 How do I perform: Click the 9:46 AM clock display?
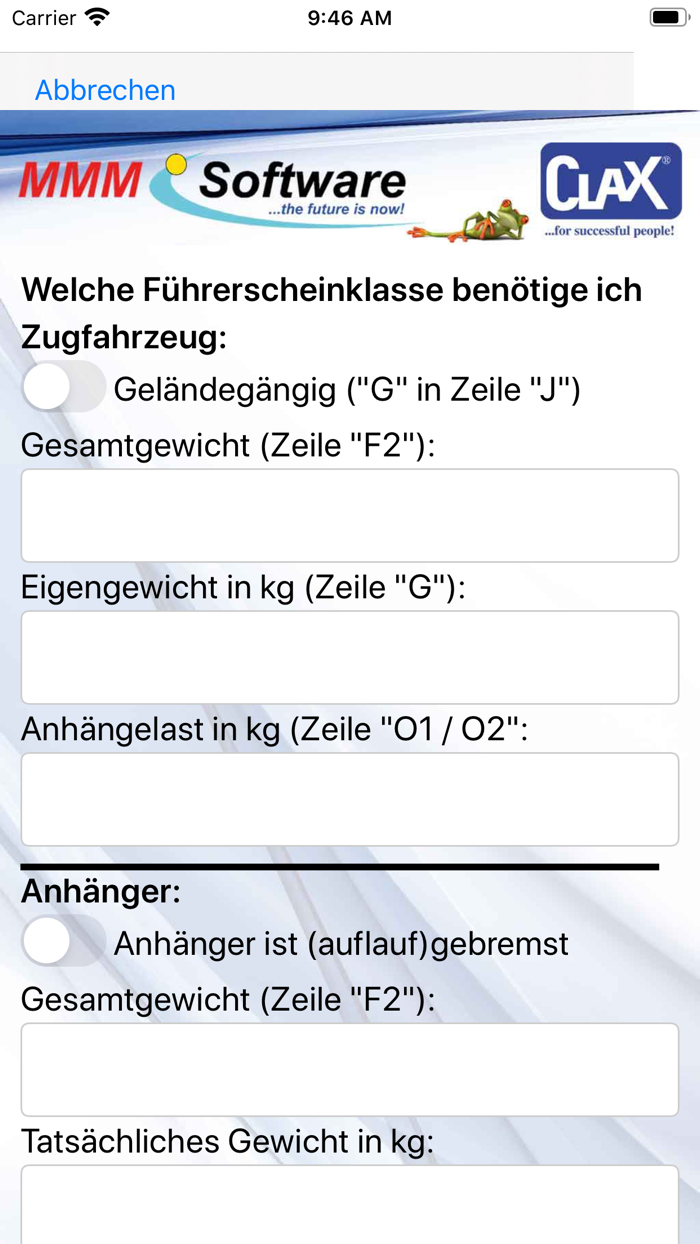[x=348, y=17]
